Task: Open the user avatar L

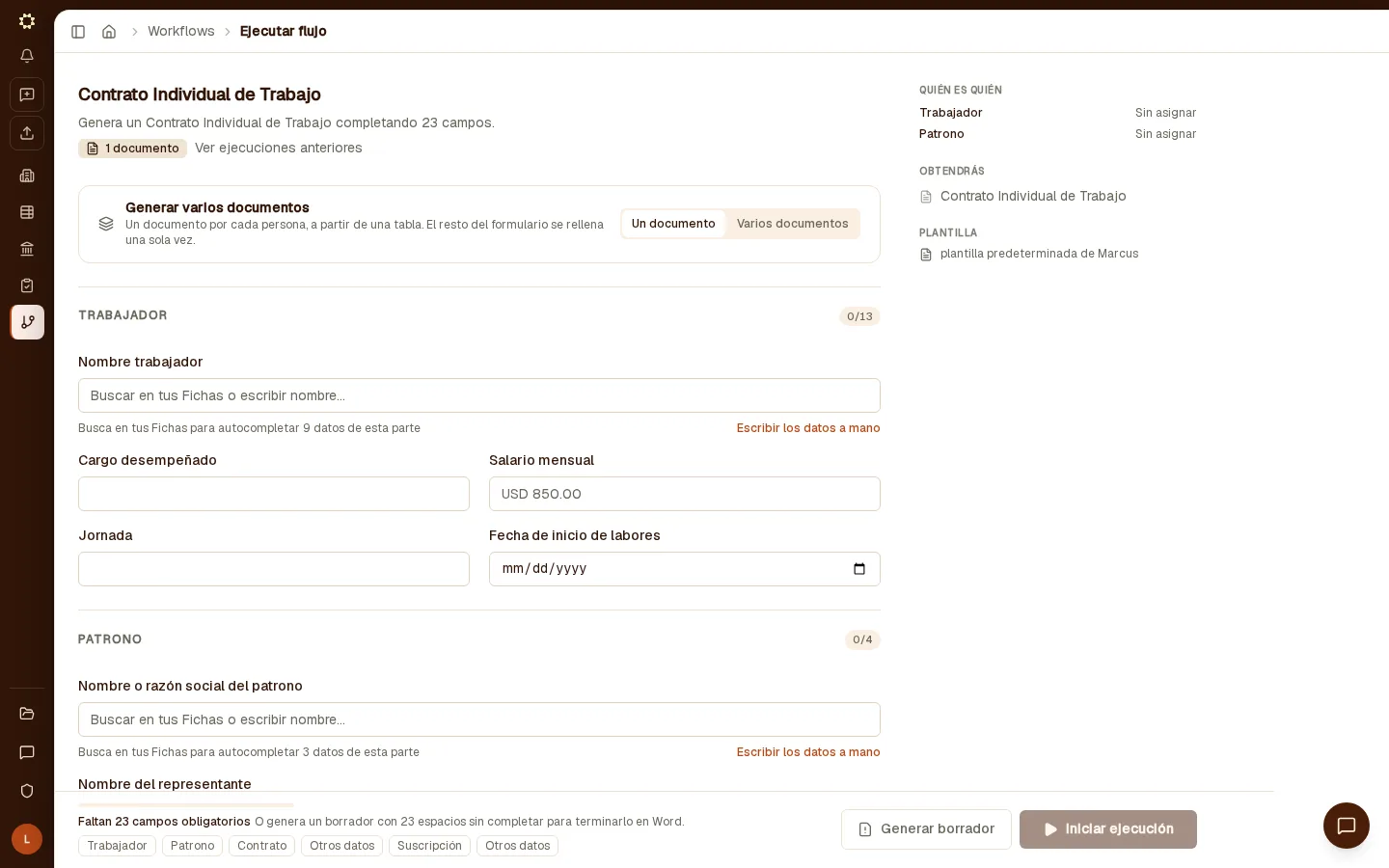Action: (27, 839)
